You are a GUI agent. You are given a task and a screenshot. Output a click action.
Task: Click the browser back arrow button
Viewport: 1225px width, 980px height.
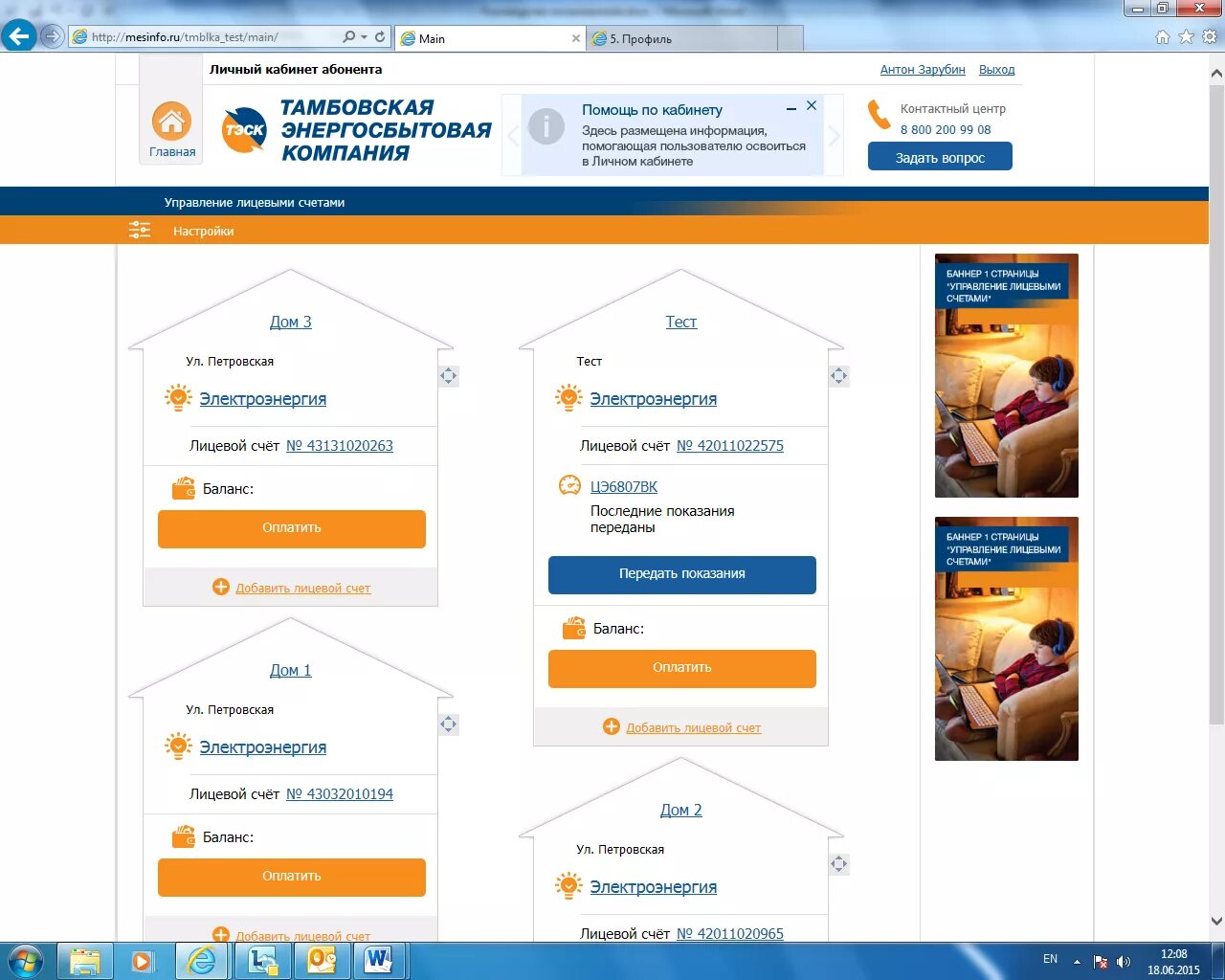click(x=18, y=36)
